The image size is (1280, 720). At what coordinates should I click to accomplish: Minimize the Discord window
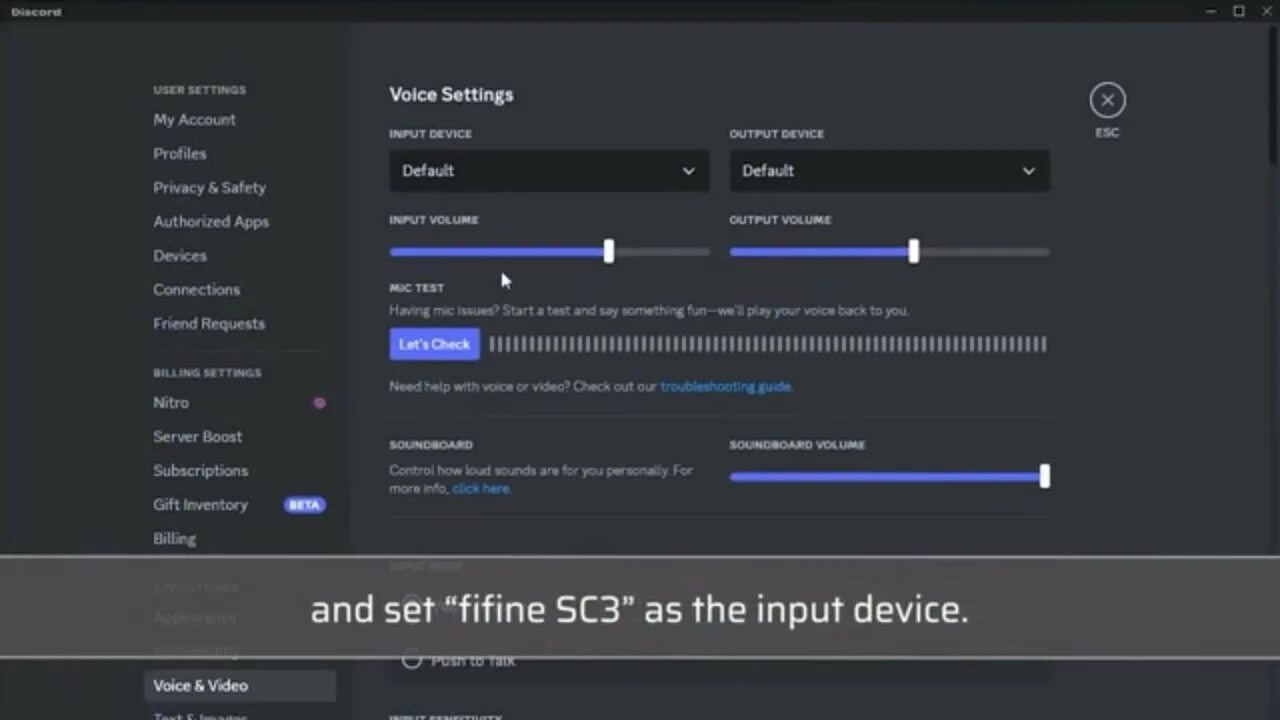(x=1212, y=11)
